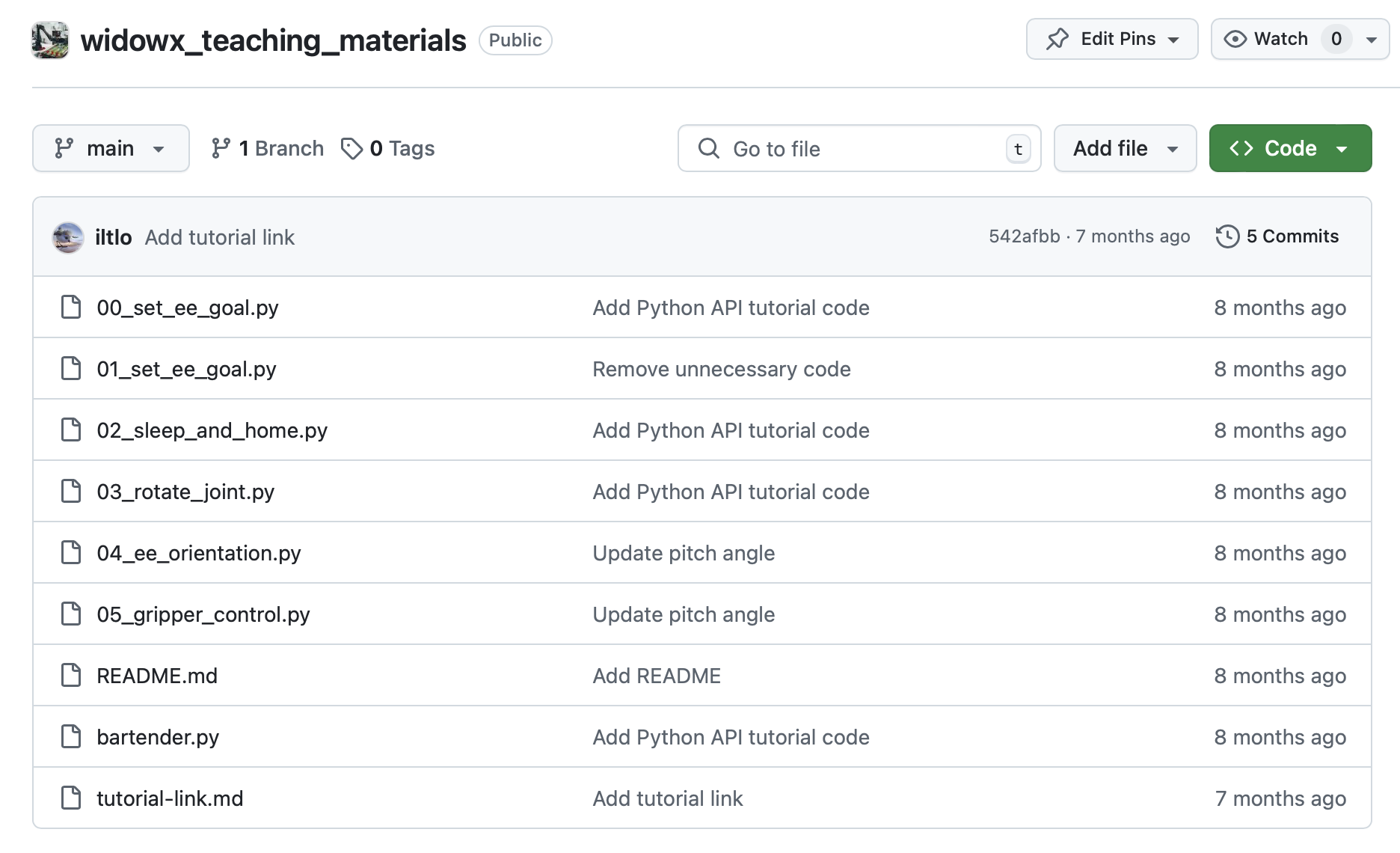Click the iltlo commit author avatar
Viewport: 1400px width, 853px height.
pos(68,237)
